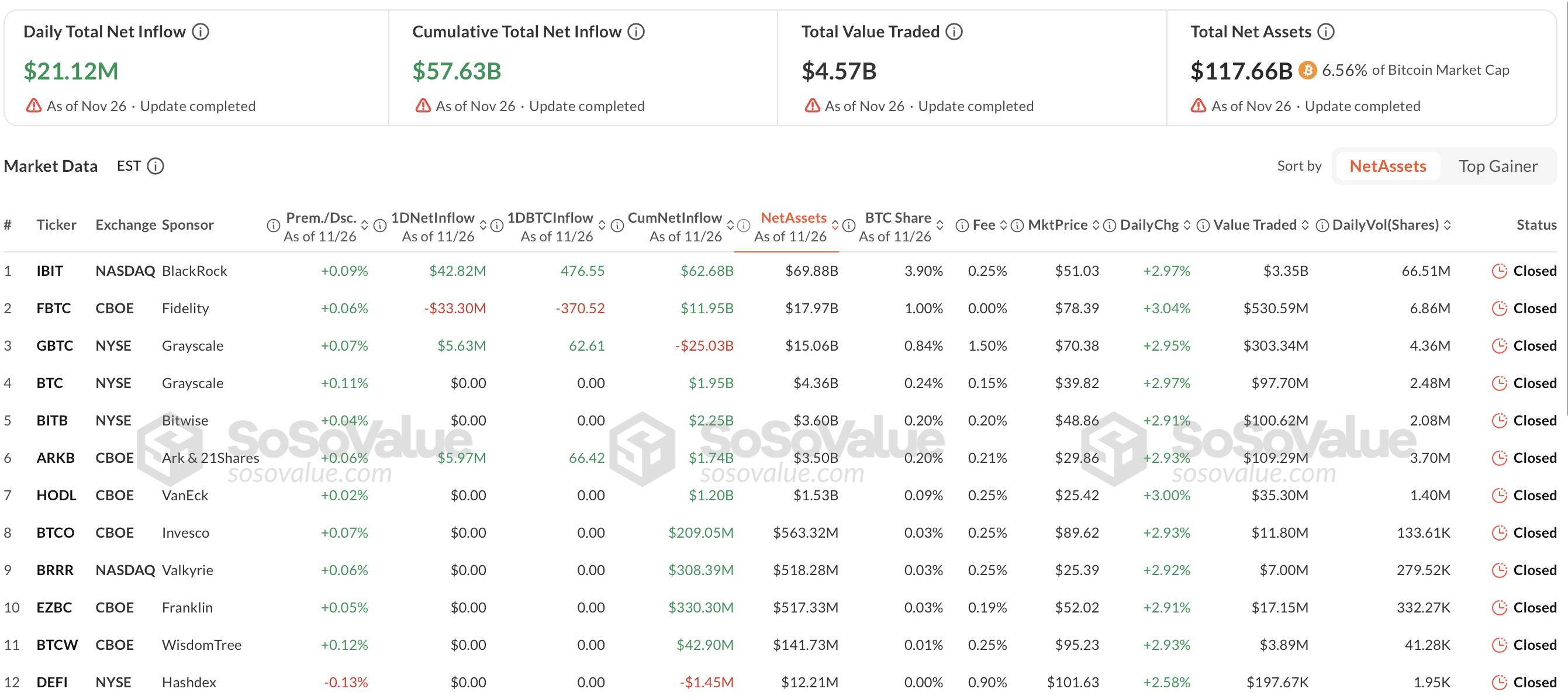
Task: Open the Daily Total Net Inflow info tooltip
Action: 201,31
